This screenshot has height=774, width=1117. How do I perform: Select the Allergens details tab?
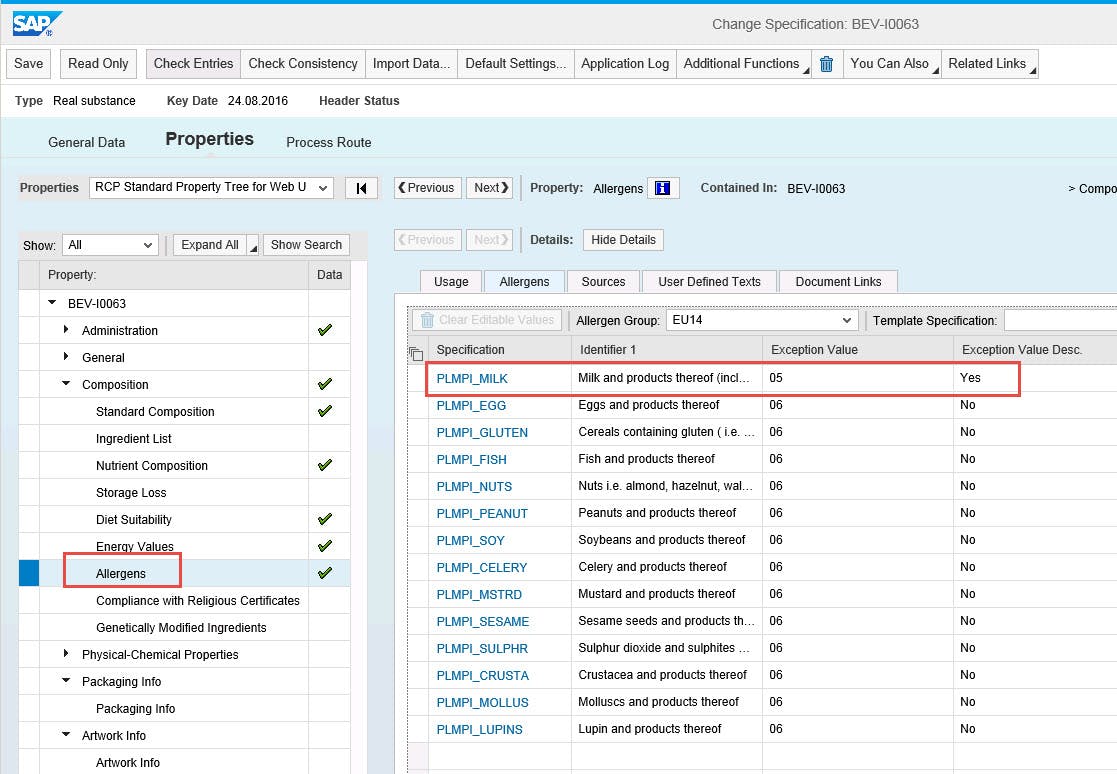pyautogui.click(x=524, y=282)
